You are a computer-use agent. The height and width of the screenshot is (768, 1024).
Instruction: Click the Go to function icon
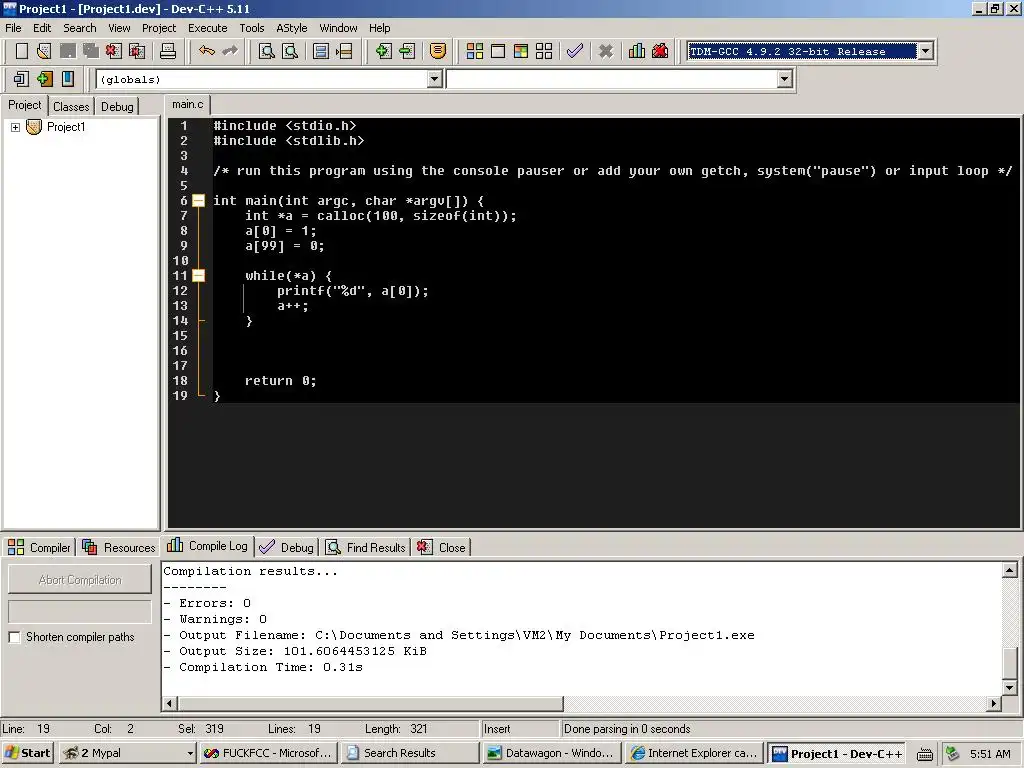[321, 51]
